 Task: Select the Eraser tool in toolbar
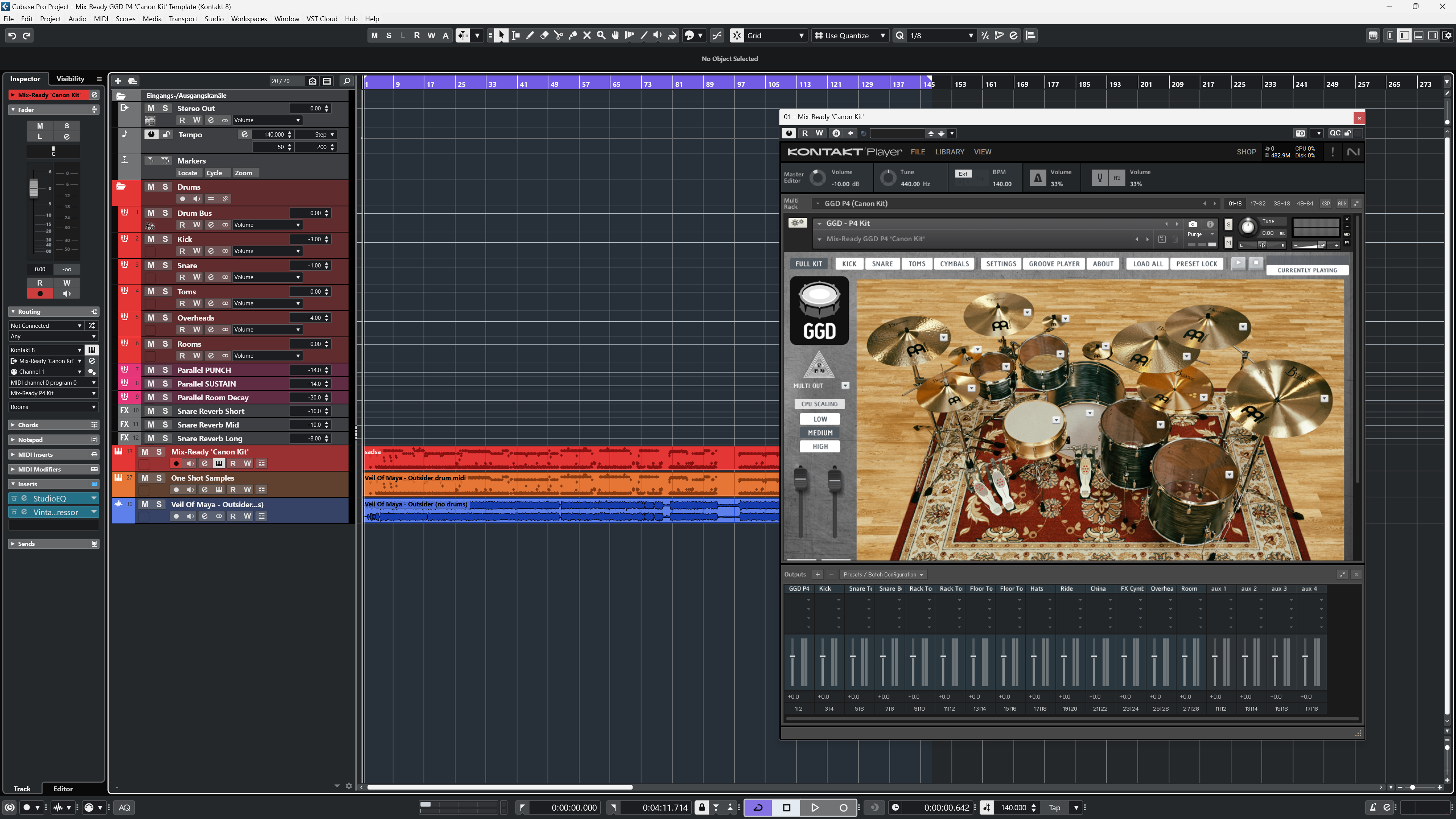pyautogui.click(x=544, y=35)
